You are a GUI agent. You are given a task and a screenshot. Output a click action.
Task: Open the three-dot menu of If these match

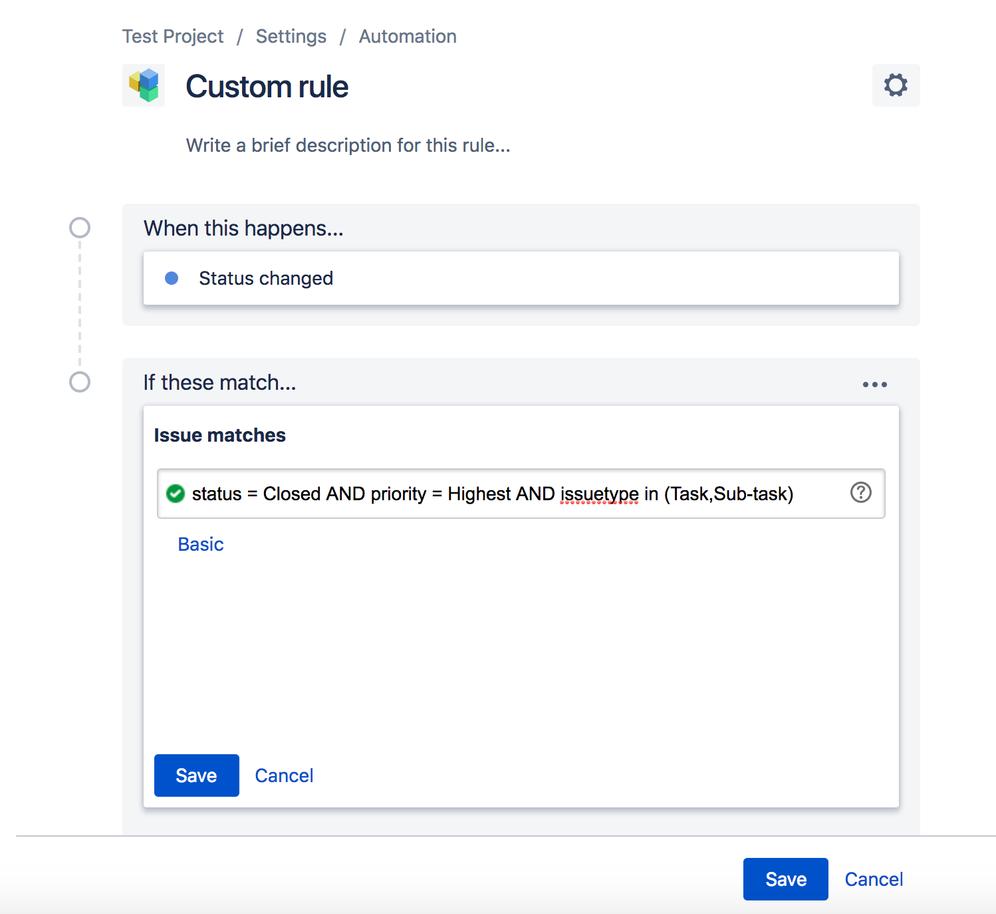875,384
